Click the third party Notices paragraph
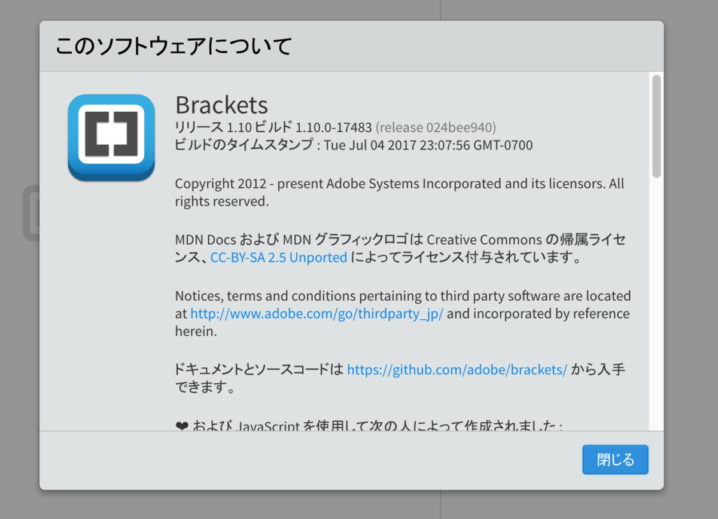The height and width of the screenshot is (519, 718). [x=403, y=313]
